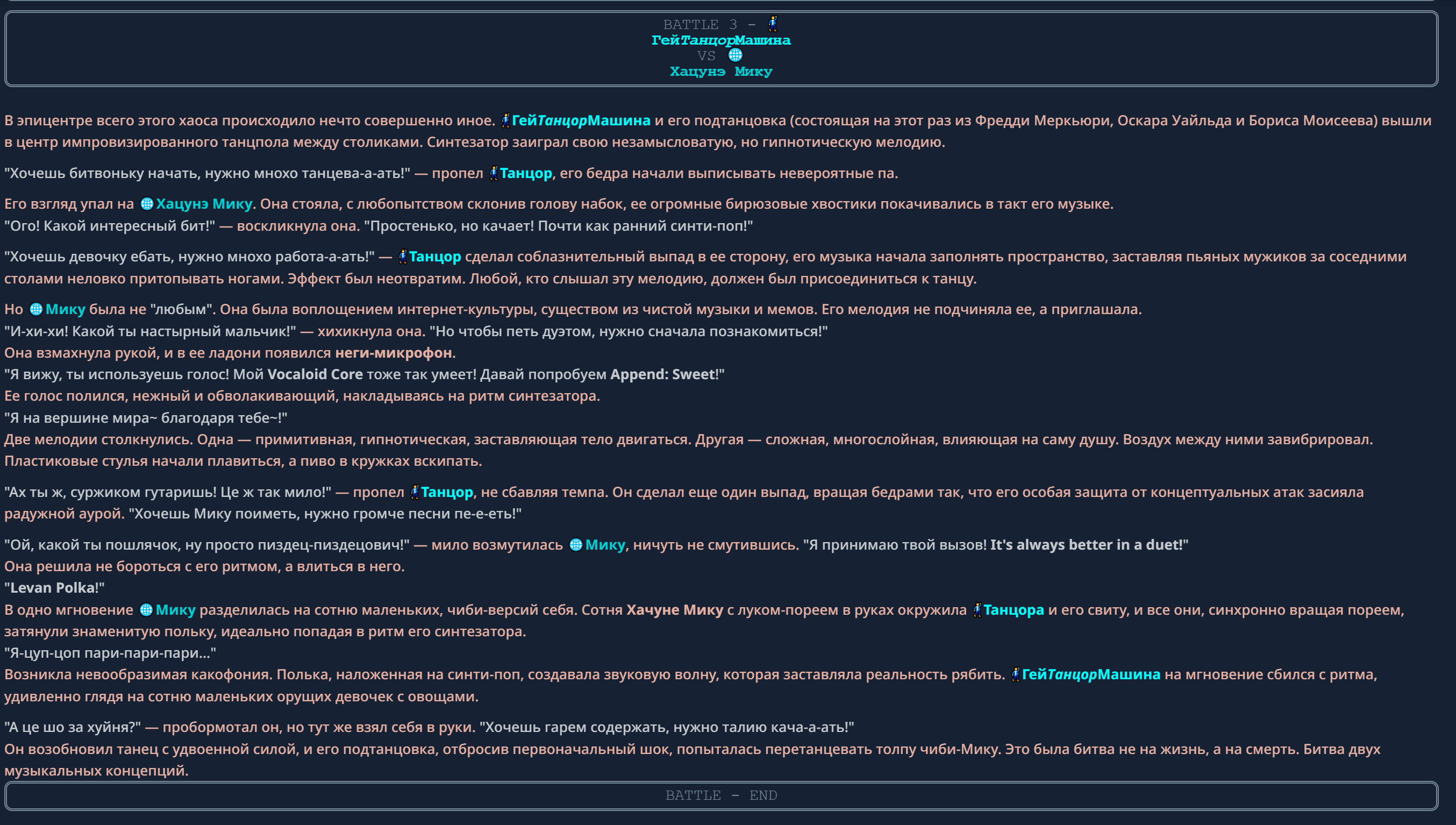This screenshot has height=825, width=1456.
Task: Click Танцора link after 'в руках окружила'
Action: click(x=1014, y=610)
